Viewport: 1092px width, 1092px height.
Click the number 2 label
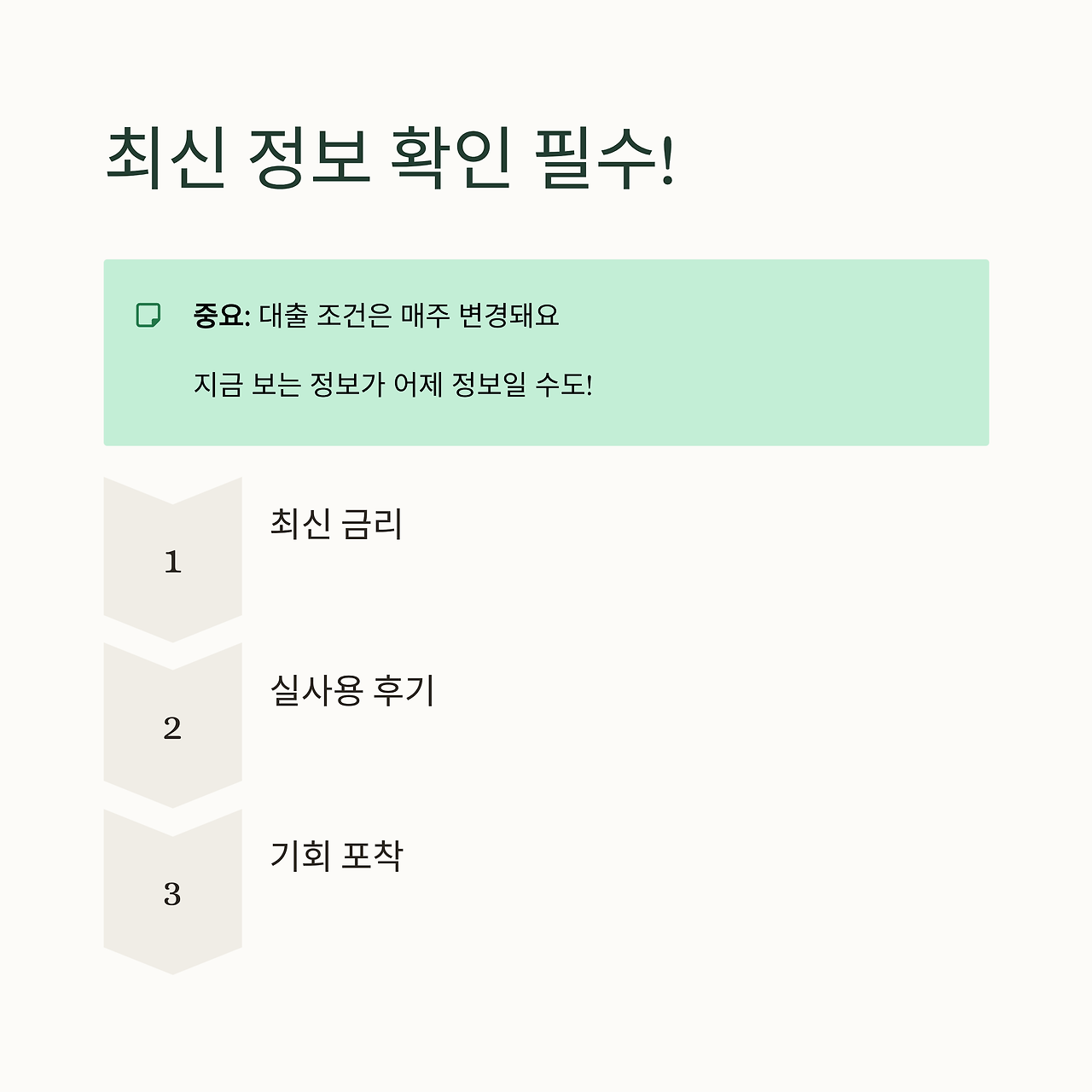click(172, 728)
